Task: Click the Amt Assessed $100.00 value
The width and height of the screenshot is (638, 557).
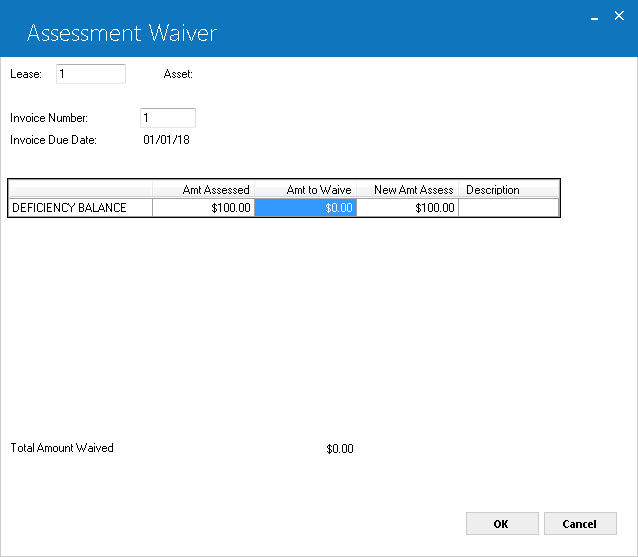Action: 203,208
